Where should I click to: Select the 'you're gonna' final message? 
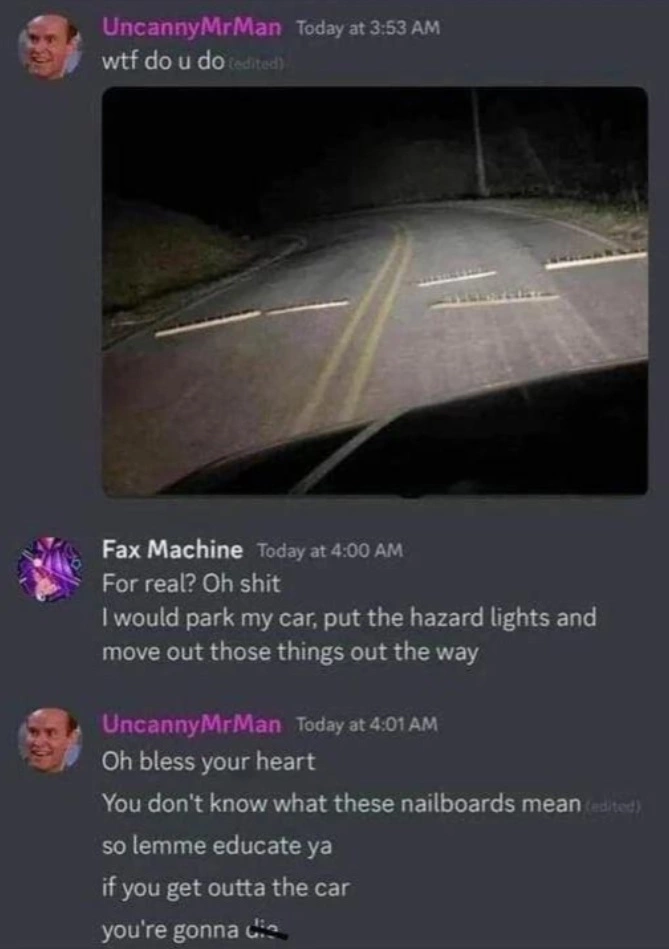tap(192, 929)
